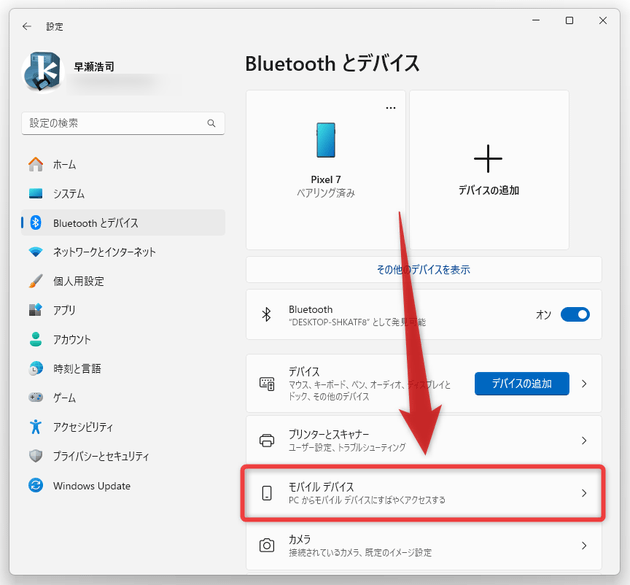Expand the デバイス row chevron
Image resolution: width=630 pixels, height=585 pixels.
584,383
